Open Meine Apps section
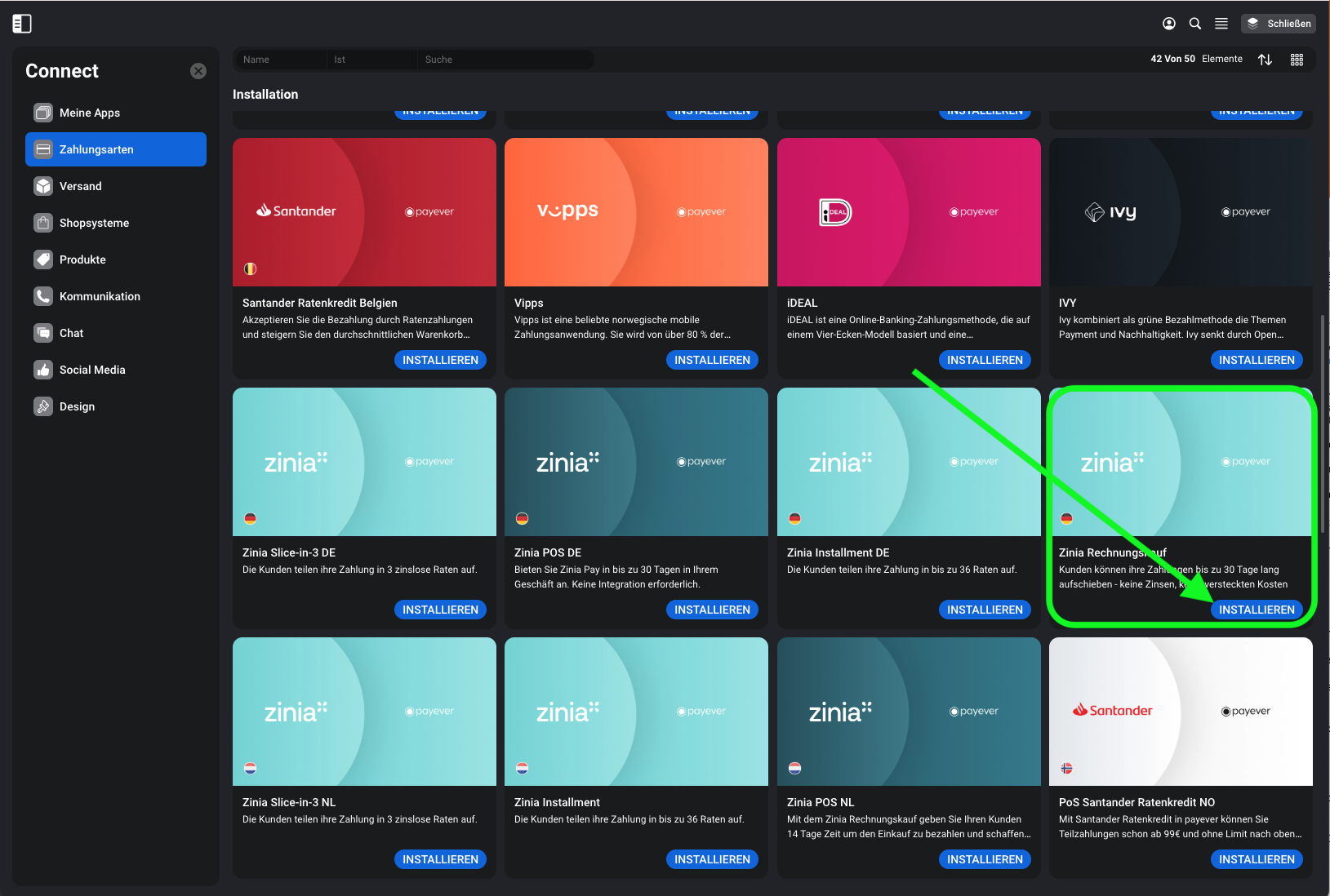Screen dimensions: 1330x896 tap(116, 113)
